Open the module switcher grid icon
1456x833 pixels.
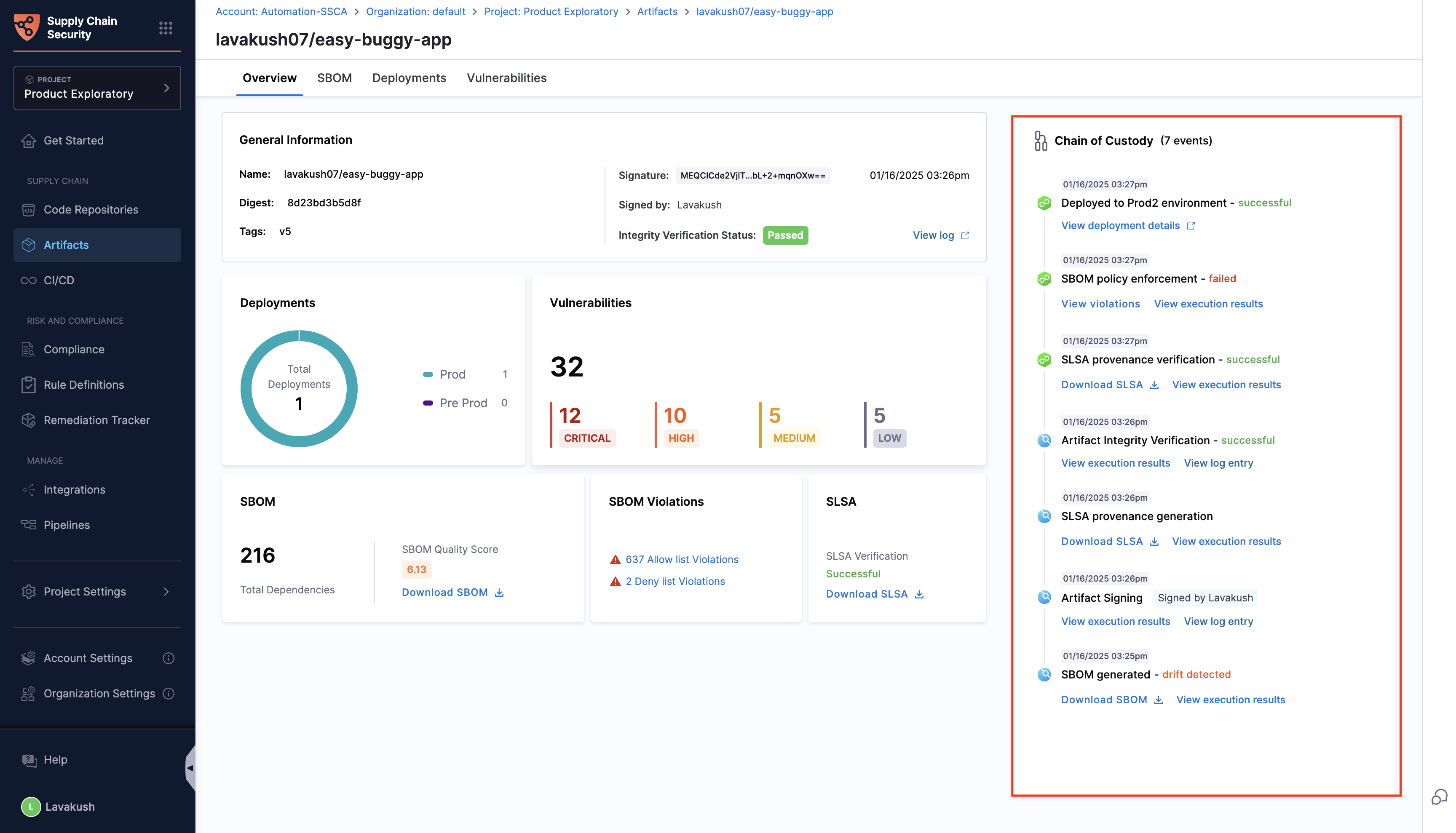point(166,27)
